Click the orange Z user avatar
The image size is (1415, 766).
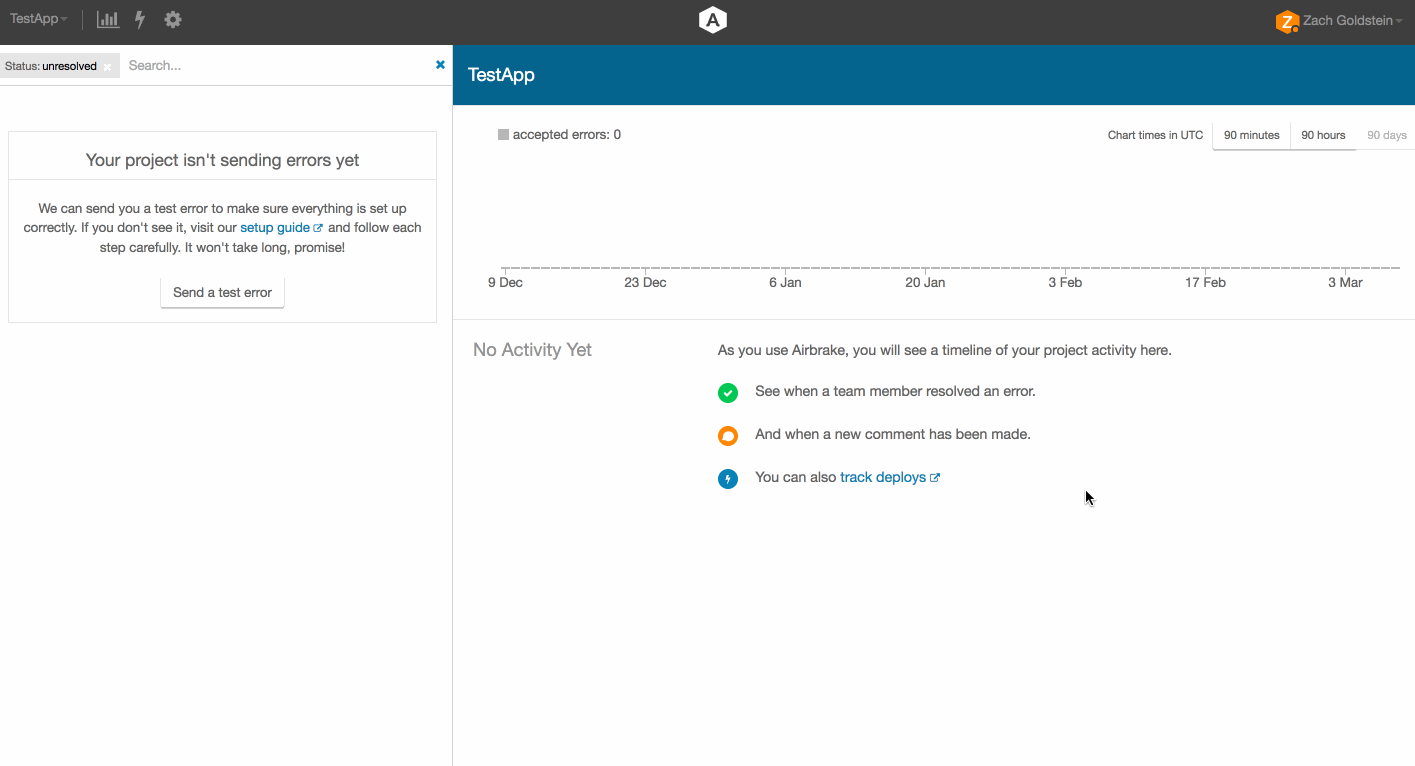coord(1287,21)
